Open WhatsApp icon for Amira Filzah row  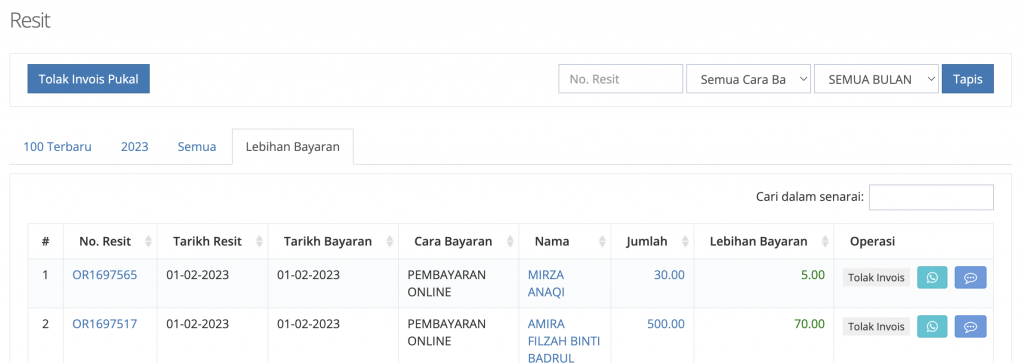pyautogui.click(x=933, y=326)
